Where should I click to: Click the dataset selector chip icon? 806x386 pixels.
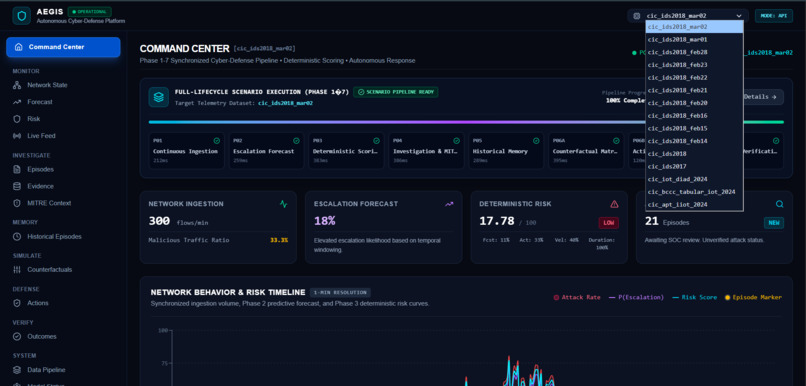coord(636,16)
